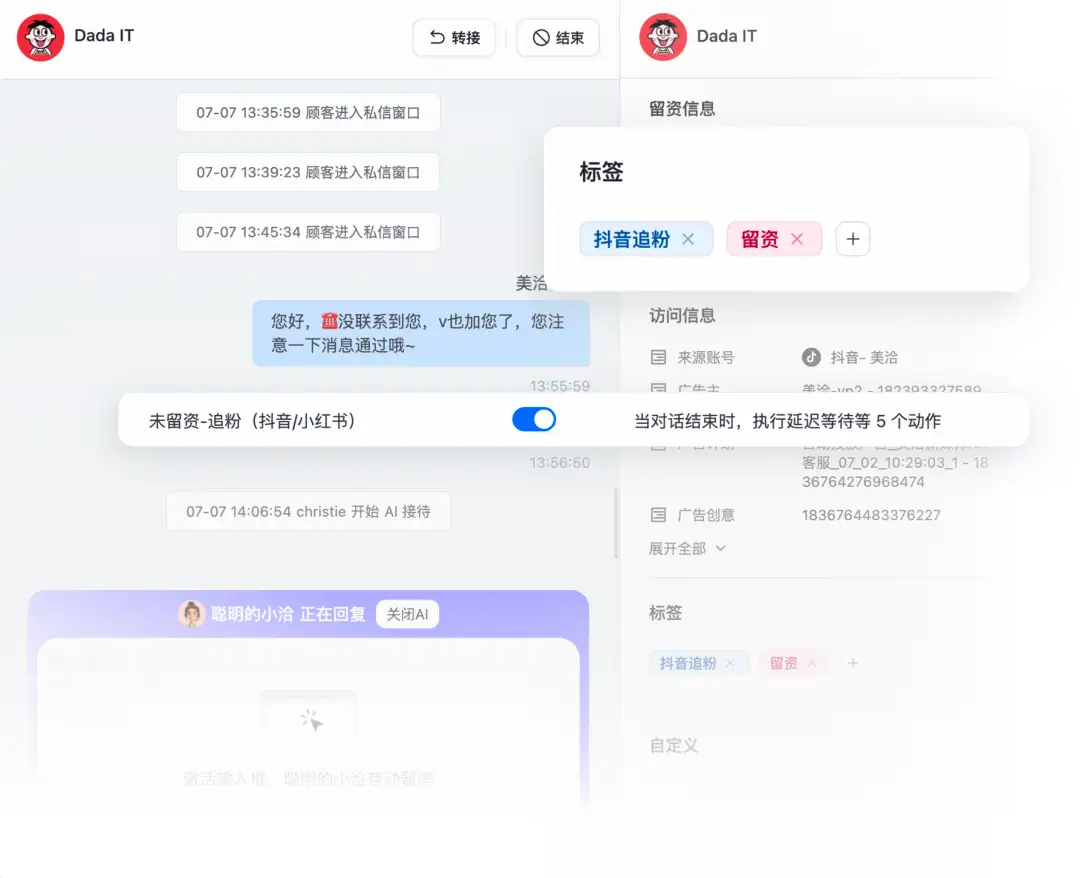Image resolution: width=1080 pixels, height=878 pixels.
Task: Expand 展开全部 visit info
Action: coord(687,549)
